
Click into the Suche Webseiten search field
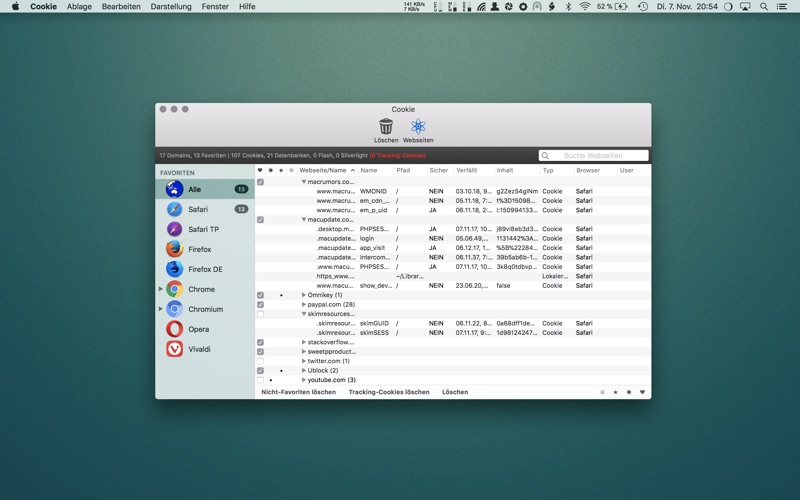click(593, 156)
